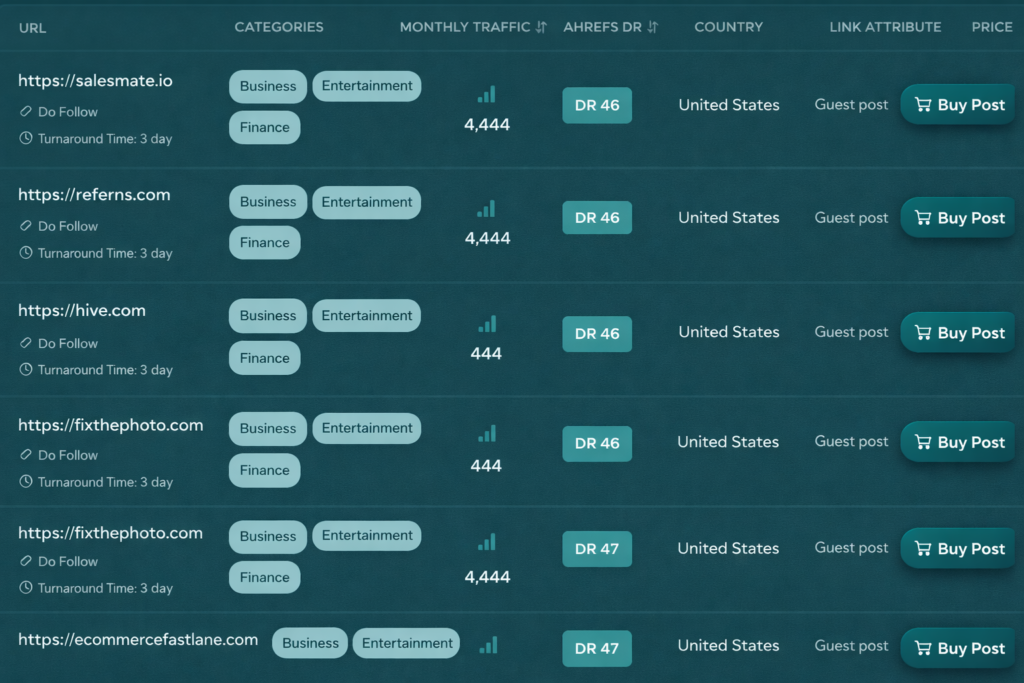Image resolution: width=1024 pixels, height=683 pixels.
Task: Click Do Follow link icon in fixthephoto.com DR 46 row
Action: pyautogui.click(x=25, y=454)
